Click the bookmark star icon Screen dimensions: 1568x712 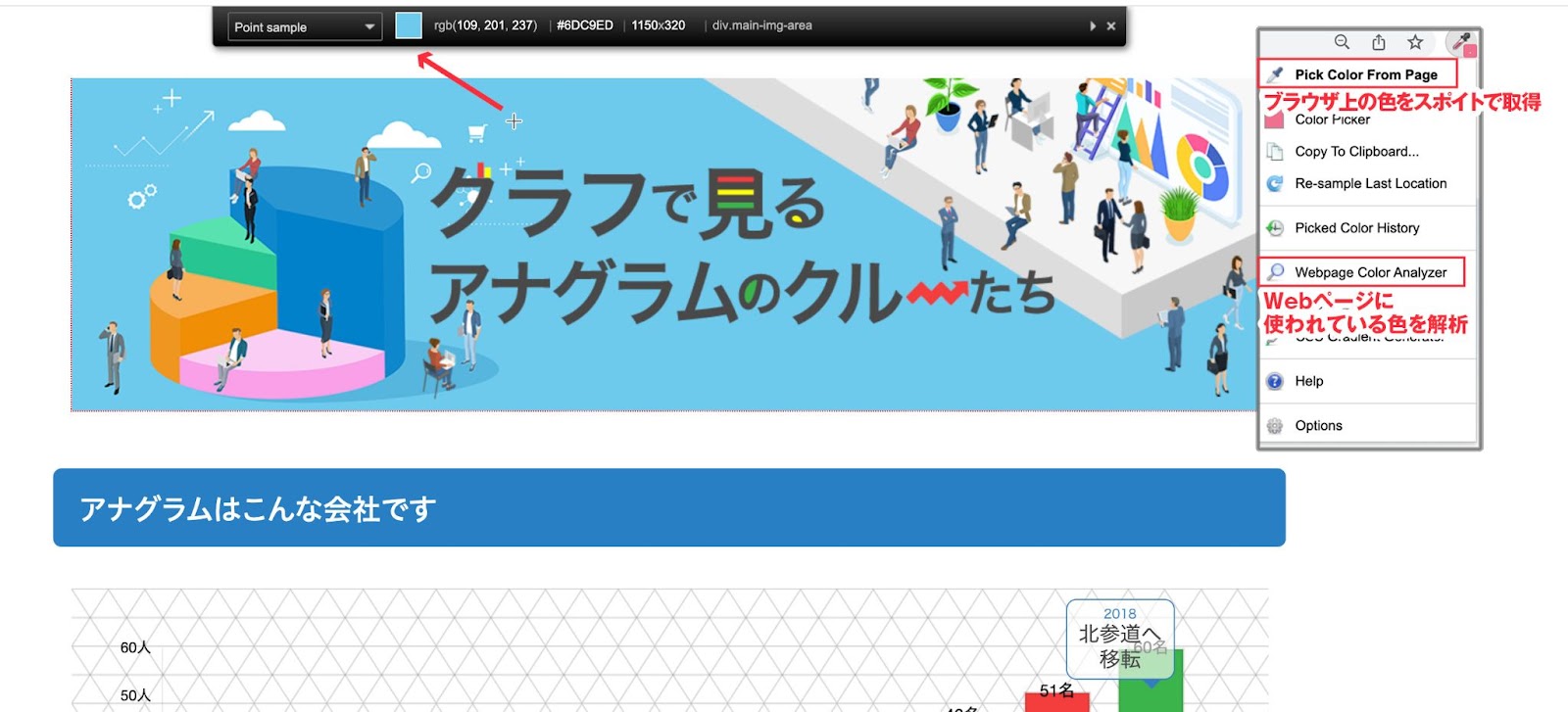[1415, 42]
